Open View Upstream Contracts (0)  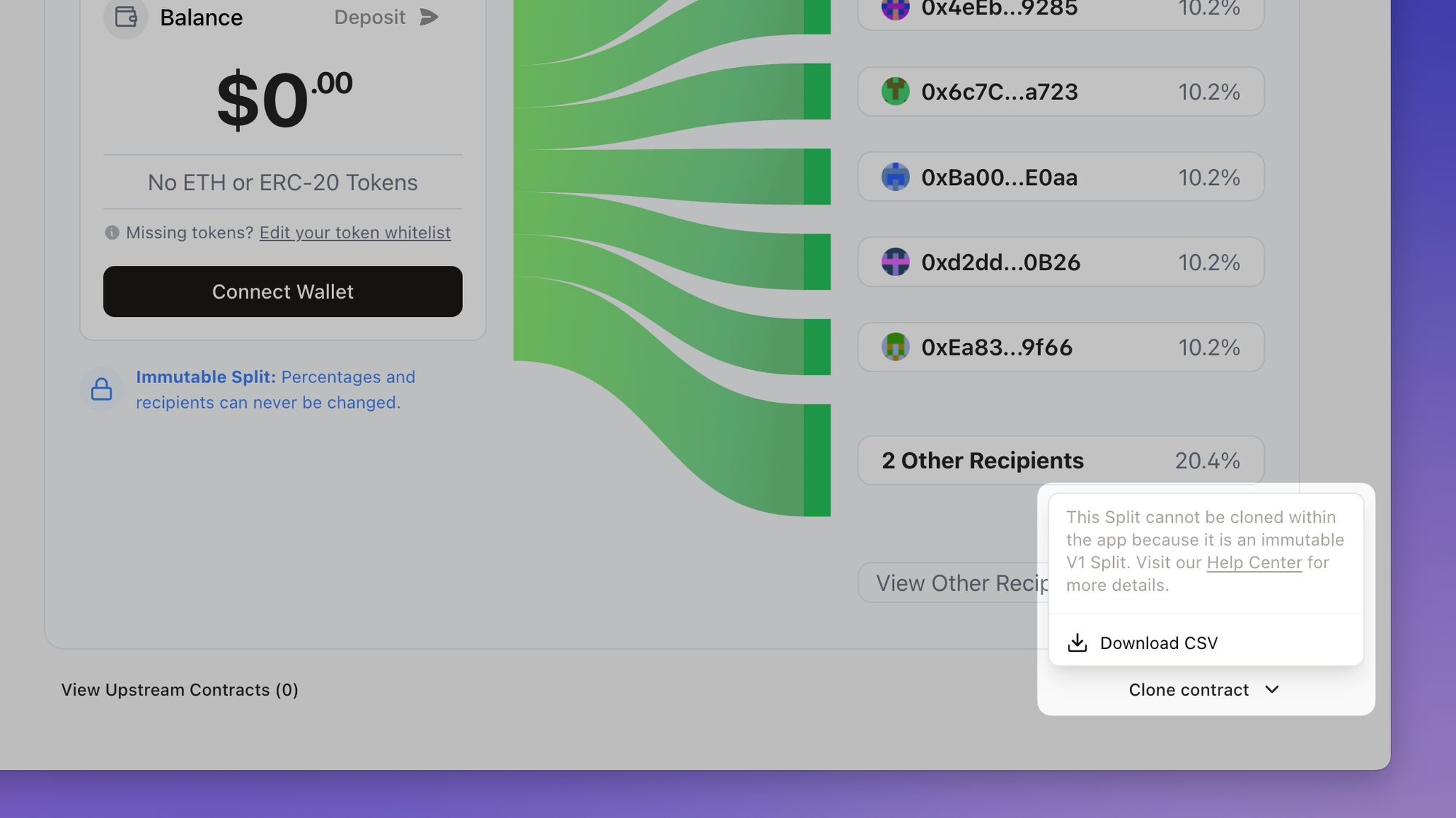click(x=180, y=690)
